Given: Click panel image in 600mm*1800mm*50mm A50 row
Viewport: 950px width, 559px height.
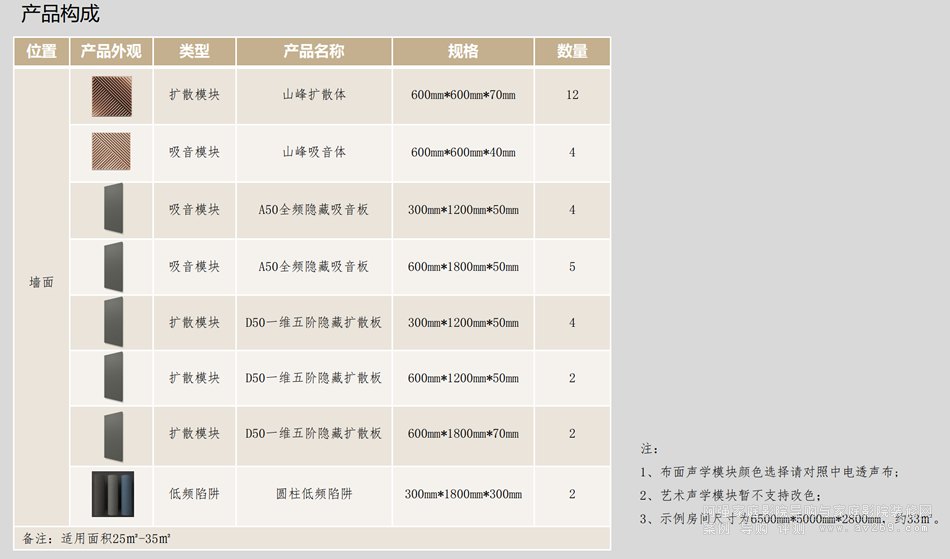Looking at the screenshot, I should tap(112, 267).
